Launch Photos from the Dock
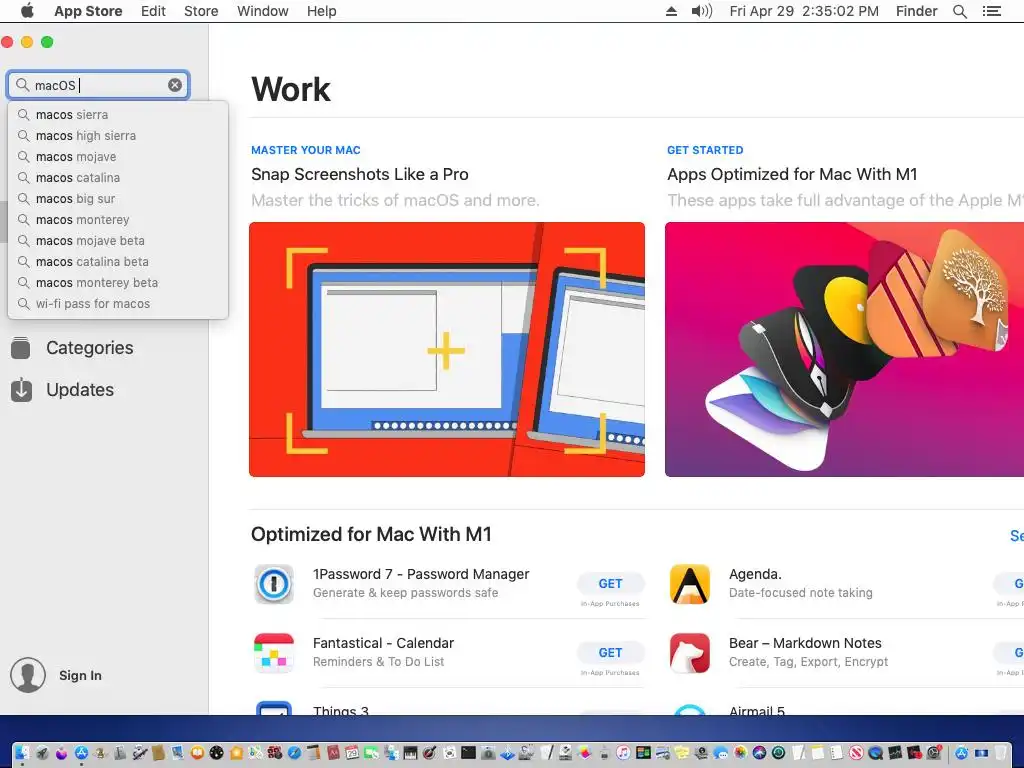1024x768 pixels. click(x=741, y=753)
